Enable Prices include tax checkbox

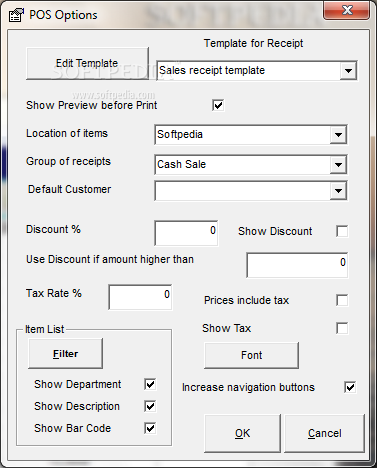pos(342,300)
